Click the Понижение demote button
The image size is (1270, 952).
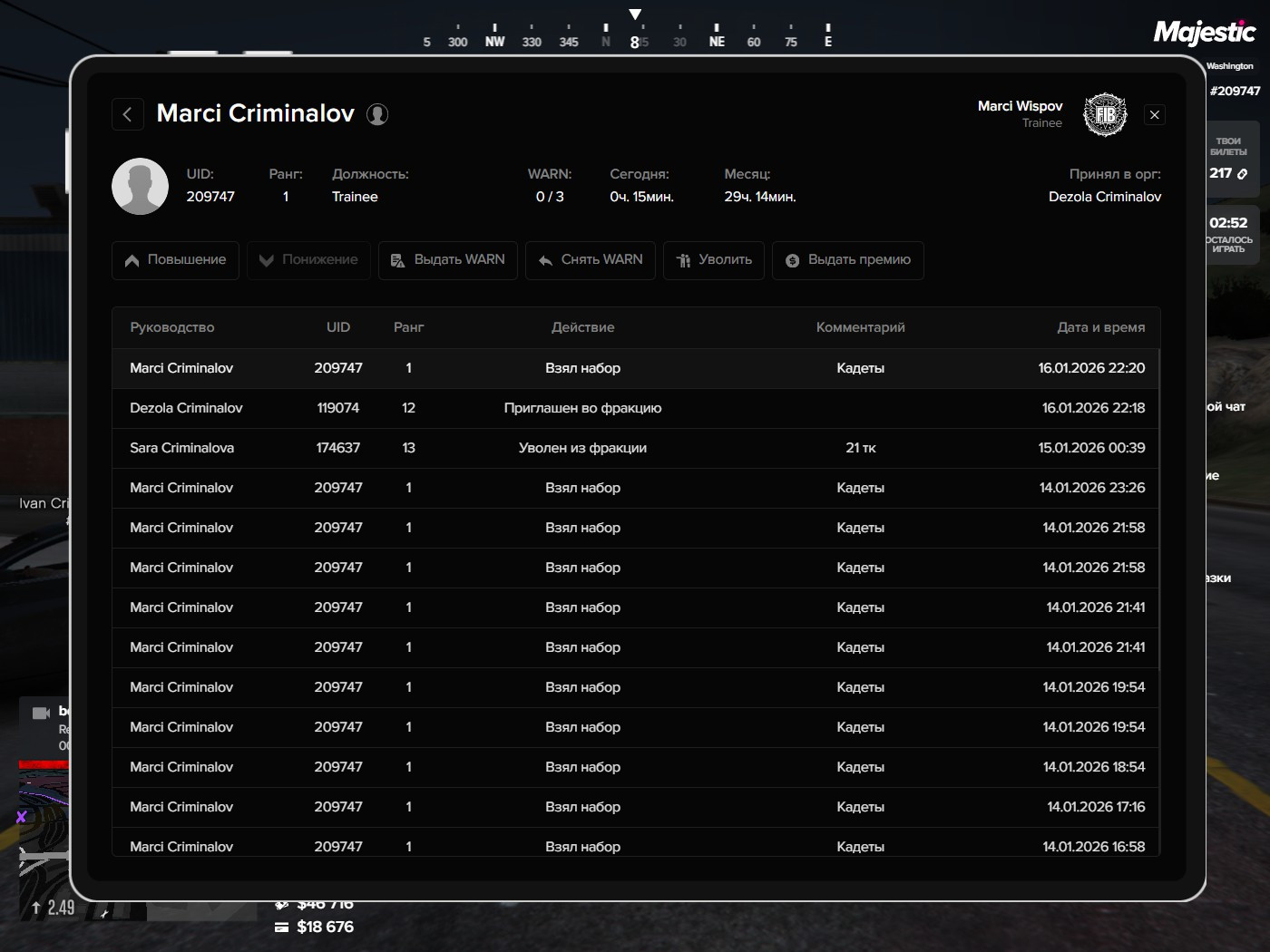308,260
